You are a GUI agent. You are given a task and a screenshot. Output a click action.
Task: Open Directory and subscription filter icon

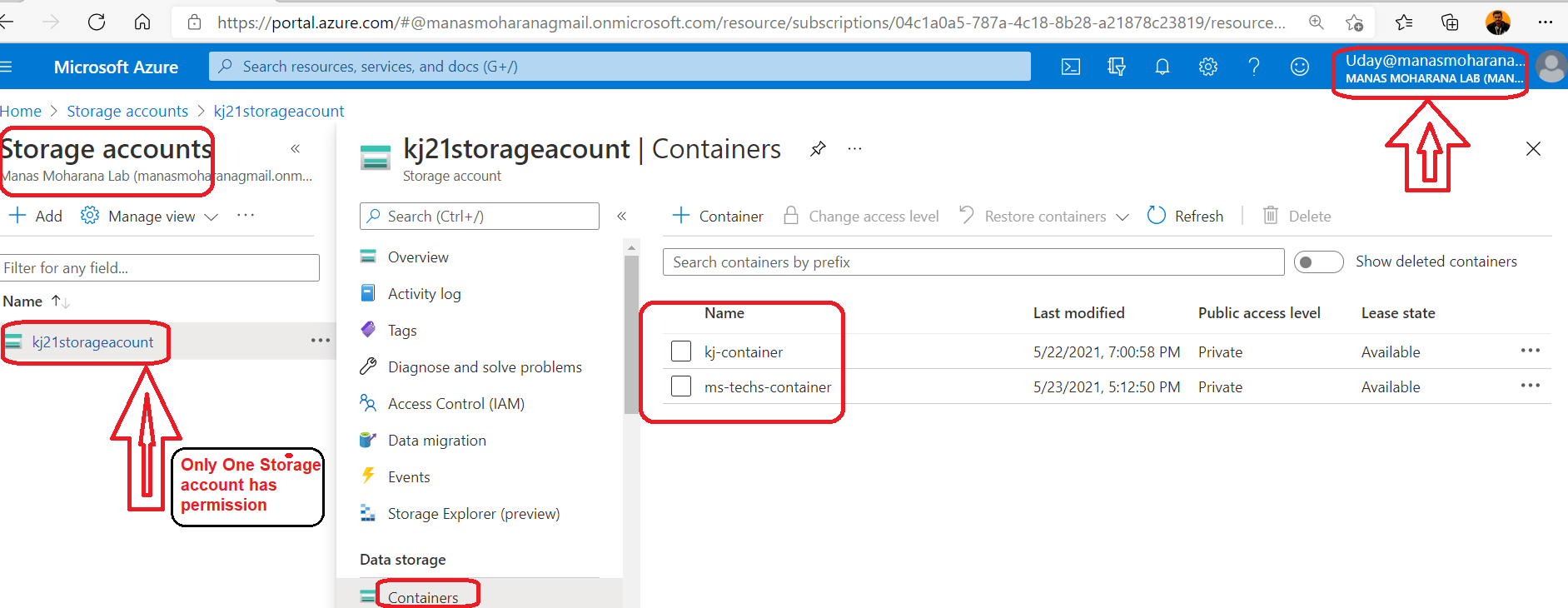click(1117, 67)
